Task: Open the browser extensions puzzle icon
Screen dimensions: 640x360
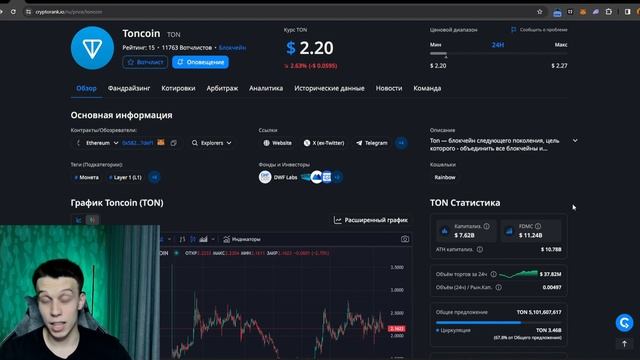Action: [x=609, y=12]
